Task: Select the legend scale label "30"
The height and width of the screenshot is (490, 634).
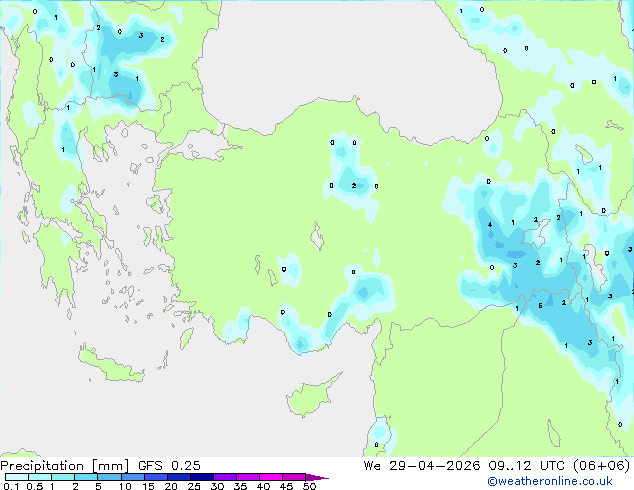Action: (x=217, y=486)
